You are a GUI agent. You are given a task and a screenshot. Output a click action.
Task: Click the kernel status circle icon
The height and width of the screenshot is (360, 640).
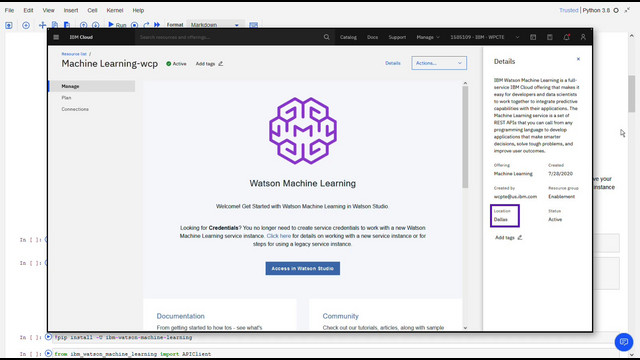tap(616, 10)
